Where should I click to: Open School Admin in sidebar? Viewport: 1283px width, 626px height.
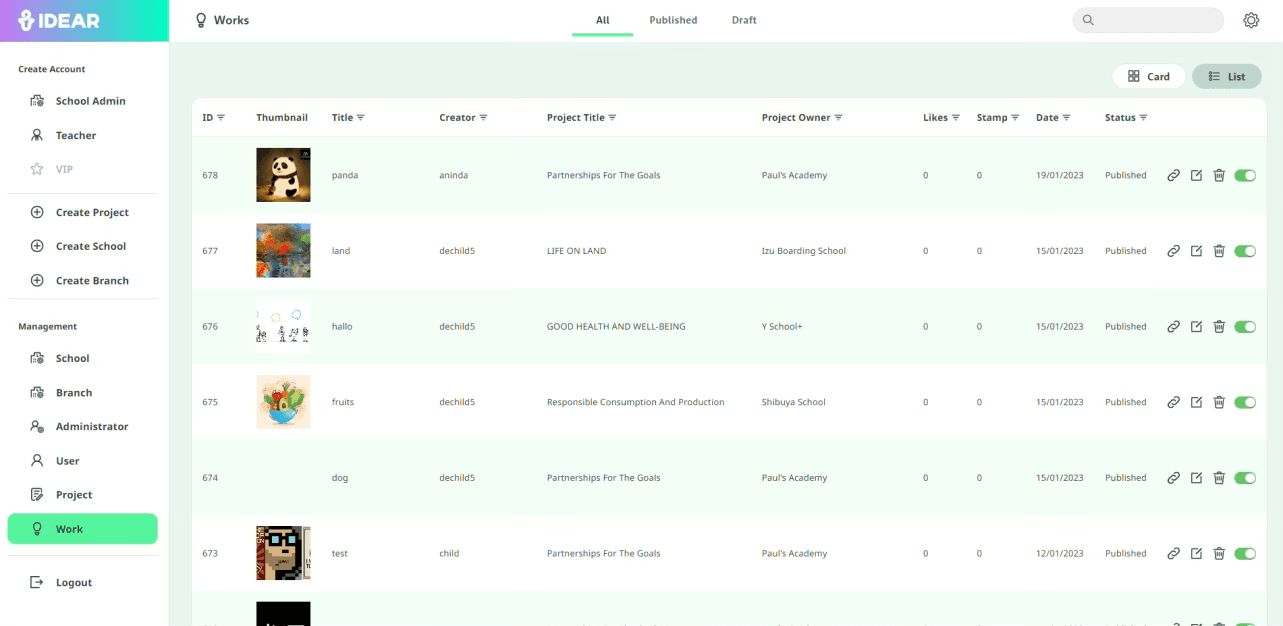click(x=83, y=101)
